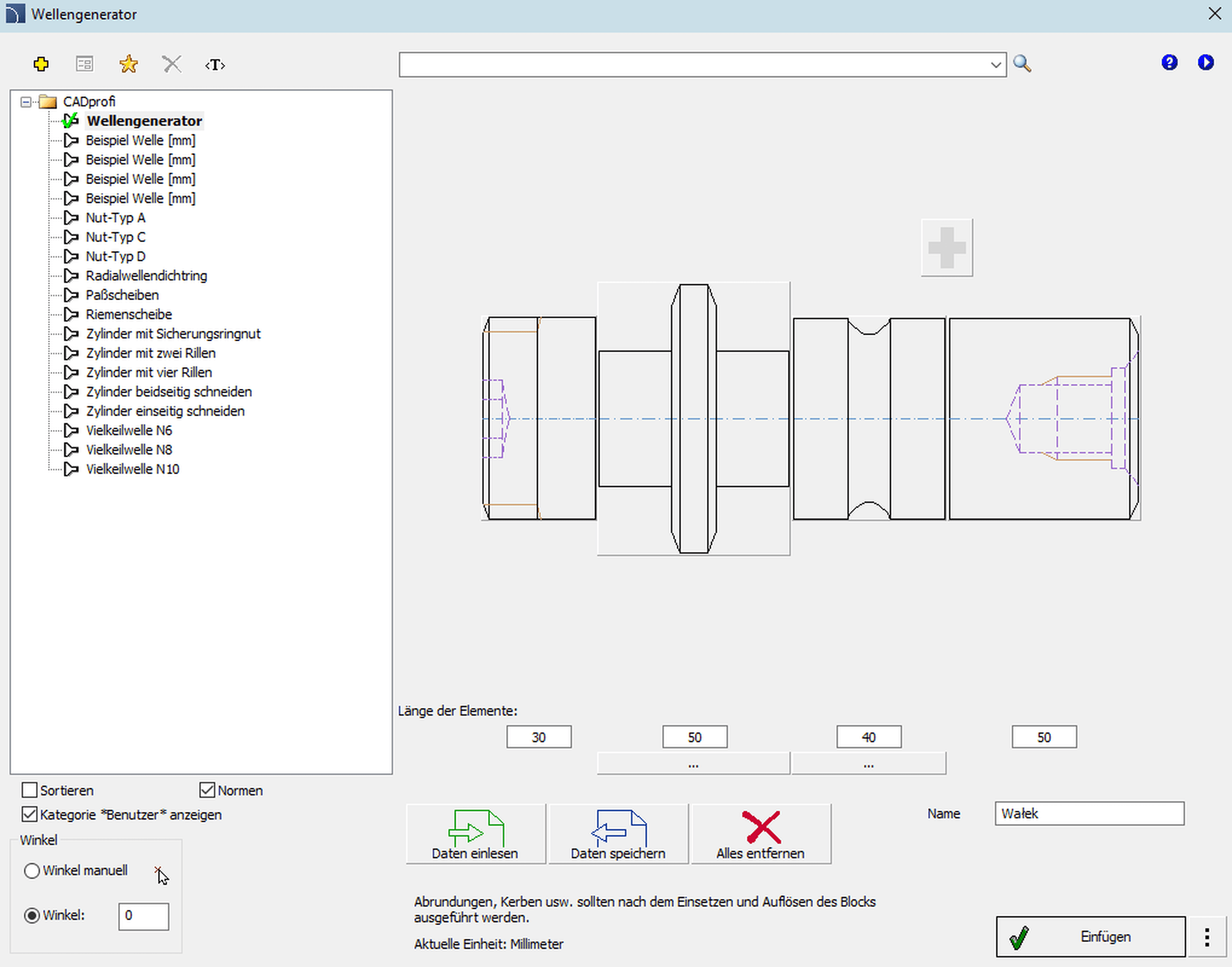Viewport: 1232px width, 967px height.
Task: Click the Name field containing Wałek
Action: point(1089,814)
